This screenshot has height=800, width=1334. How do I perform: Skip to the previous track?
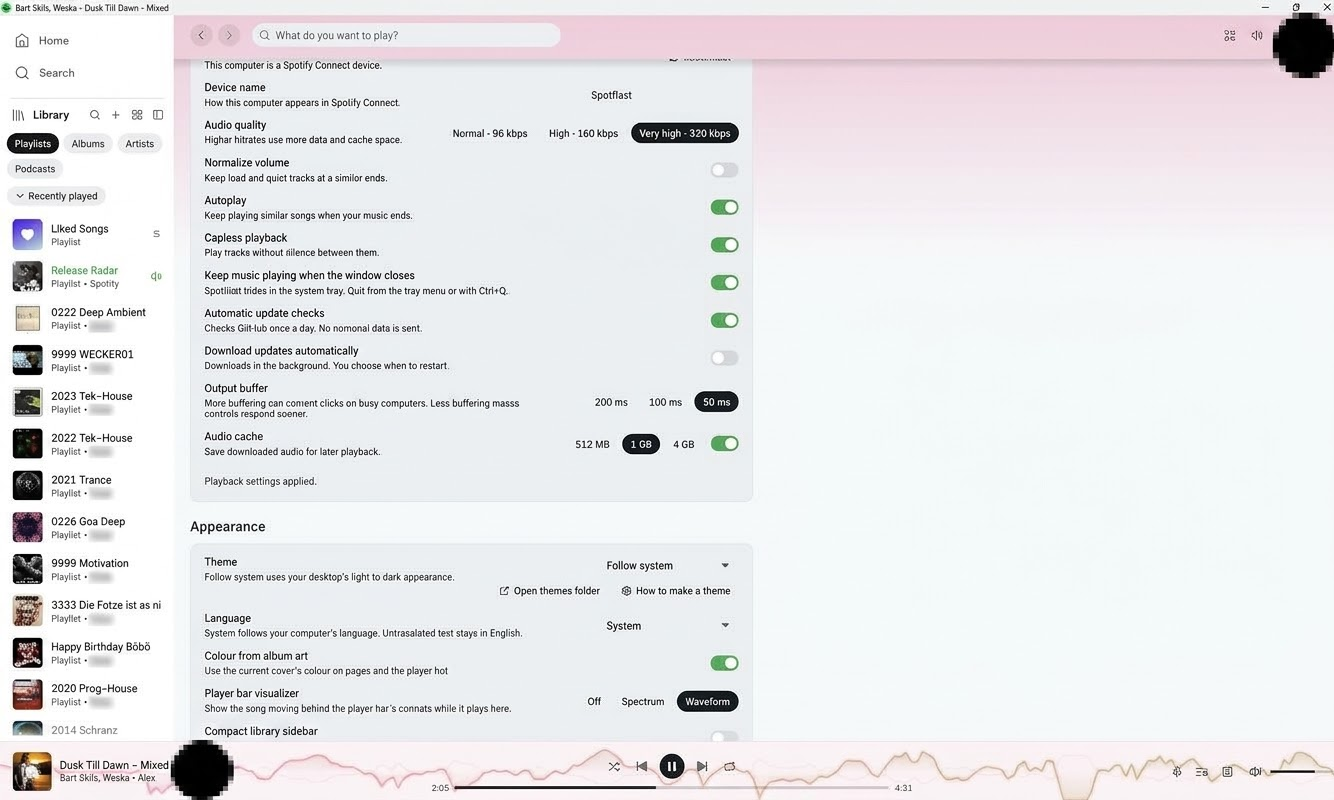(x=642, y=767)
